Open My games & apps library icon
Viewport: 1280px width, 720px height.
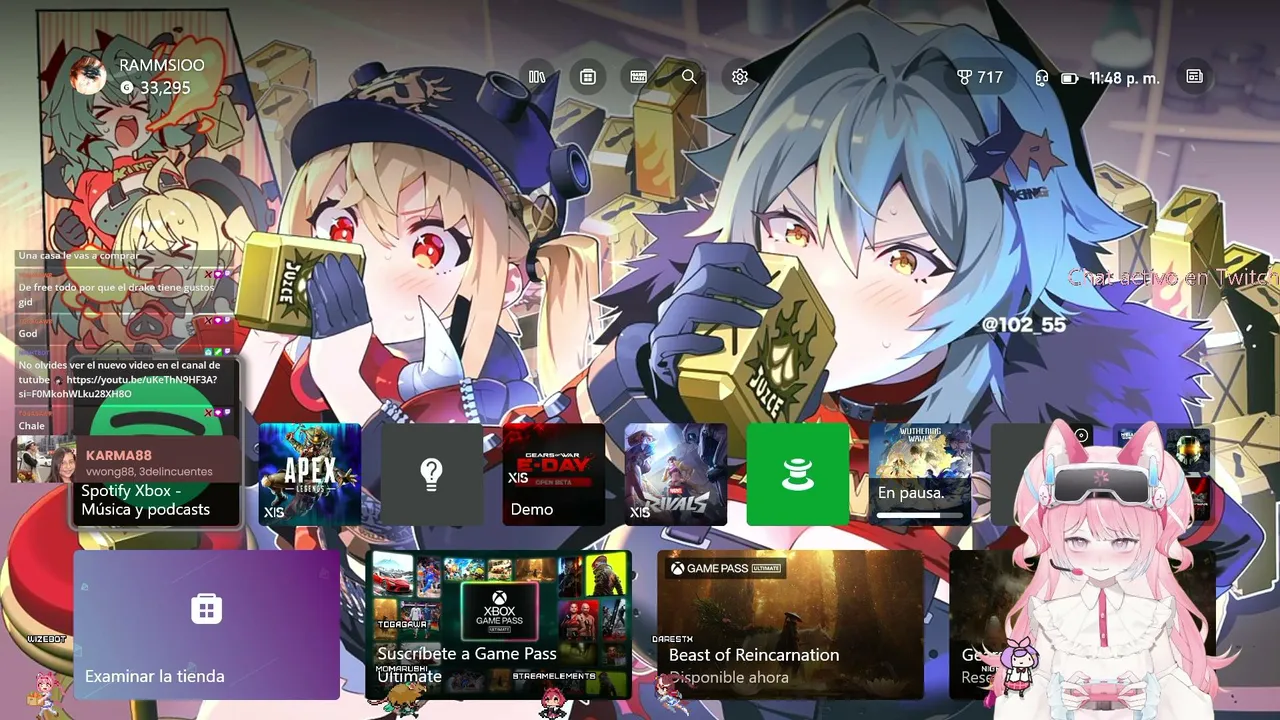pyautogui.click(x=537, y=77)
